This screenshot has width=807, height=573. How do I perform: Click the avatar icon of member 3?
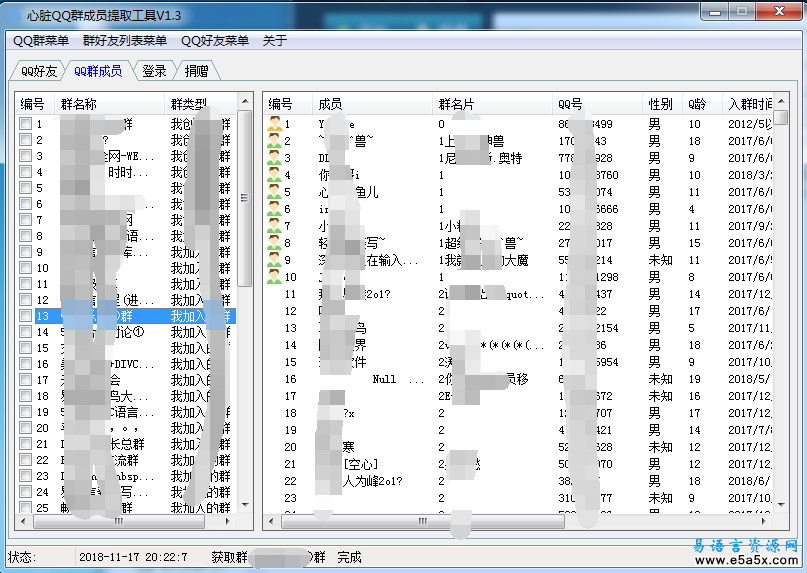pos(274,158)
